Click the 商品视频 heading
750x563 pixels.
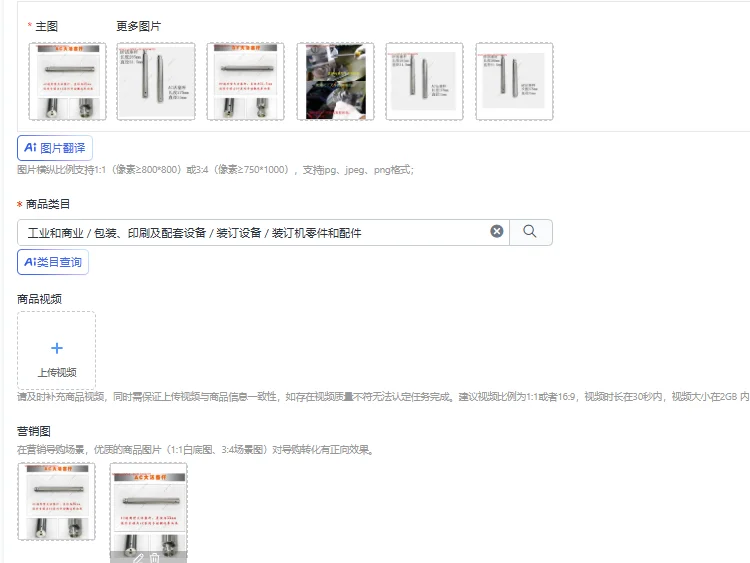point(39,299)
